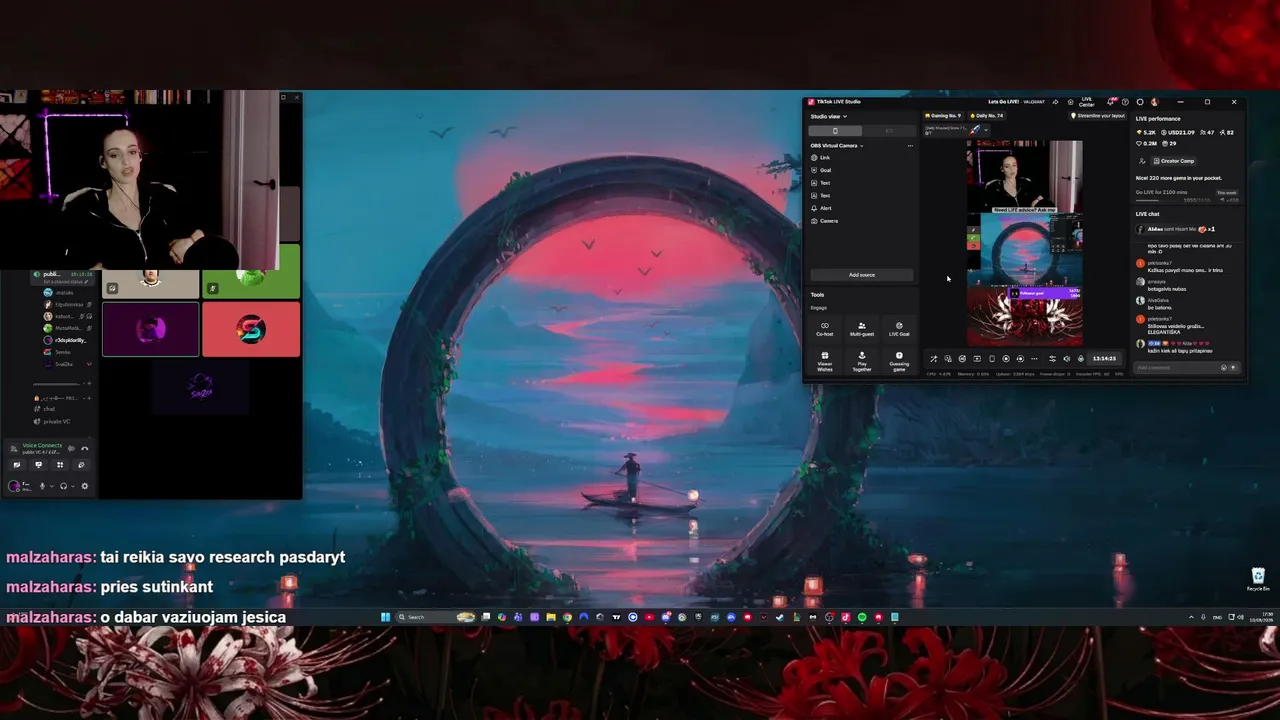Open the TikTok icon in the Windows taskbar

[x=846, y=617]
